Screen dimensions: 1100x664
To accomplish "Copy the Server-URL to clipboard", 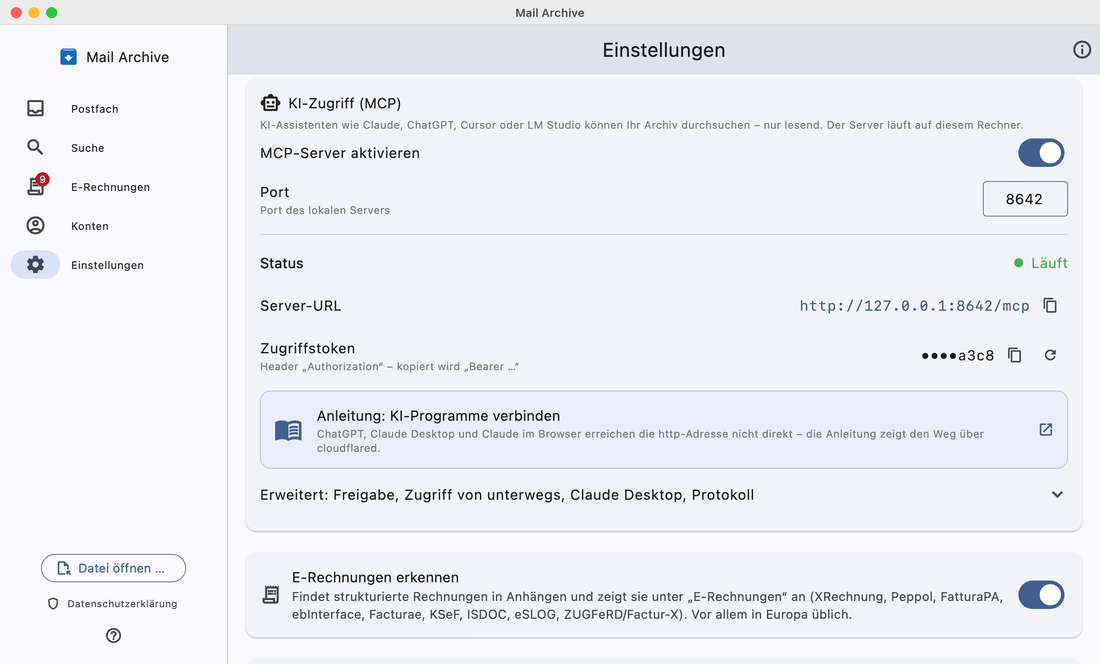I will click(x=1050, y=306).
